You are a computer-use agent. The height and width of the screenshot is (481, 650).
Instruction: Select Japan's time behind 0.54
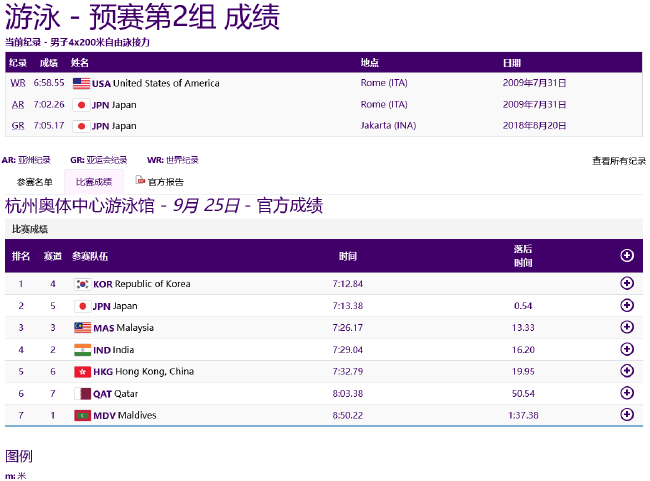pyautogui.click(x=523, y=306)
